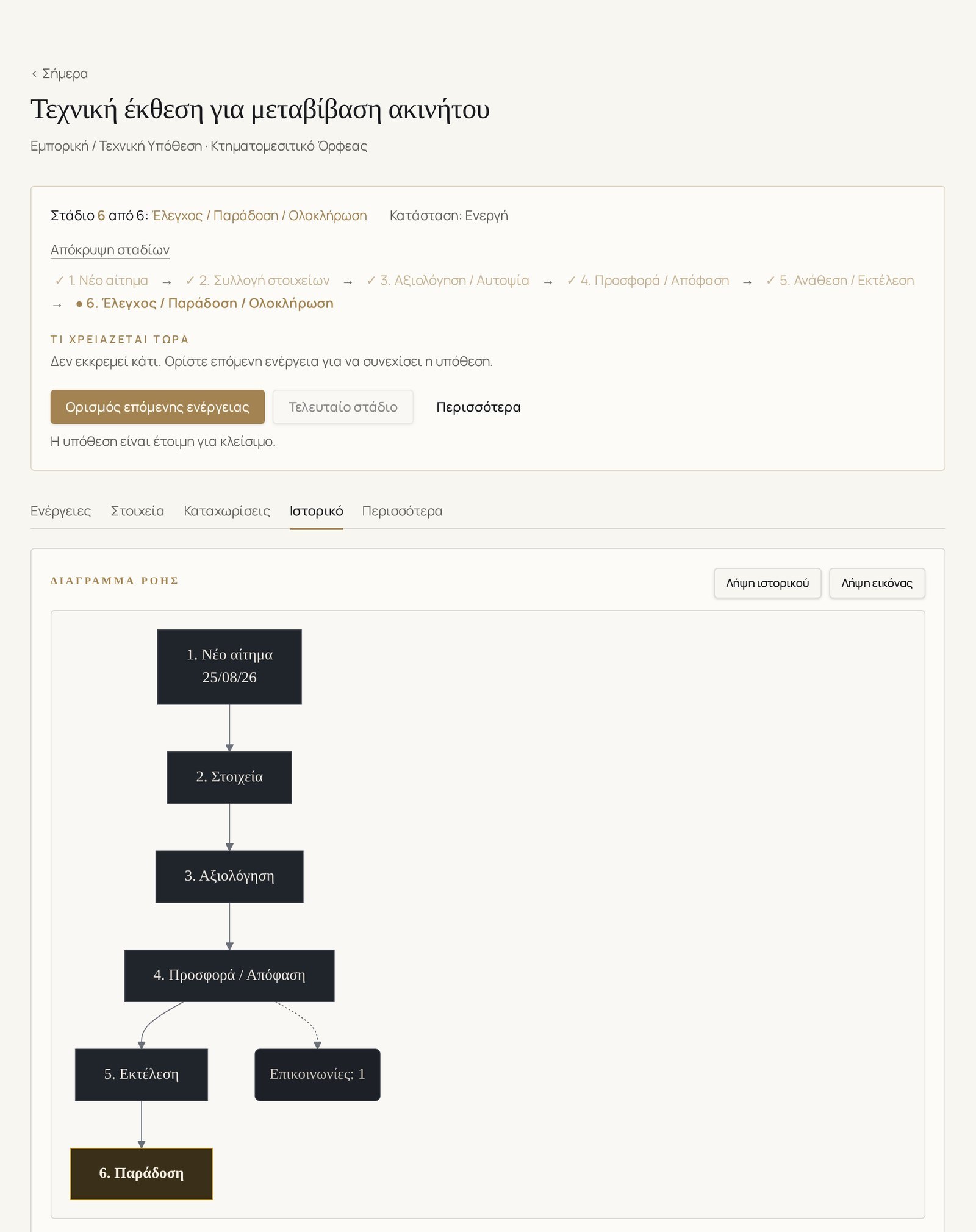Click the Κατάσταση: Ενεργή status text

point(448,215)
